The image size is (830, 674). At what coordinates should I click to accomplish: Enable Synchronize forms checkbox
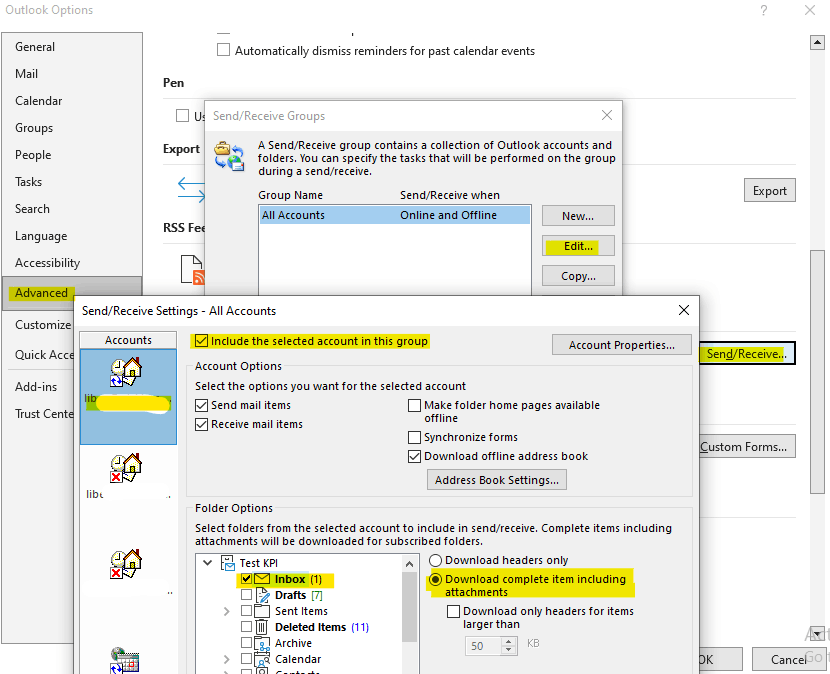point(414,437)
